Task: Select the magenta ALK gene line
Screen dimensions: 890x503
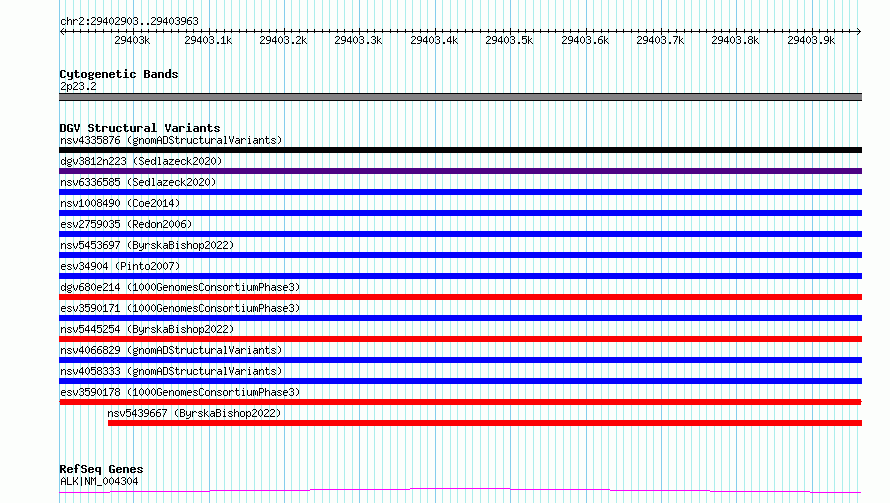Action: point(460,490)
